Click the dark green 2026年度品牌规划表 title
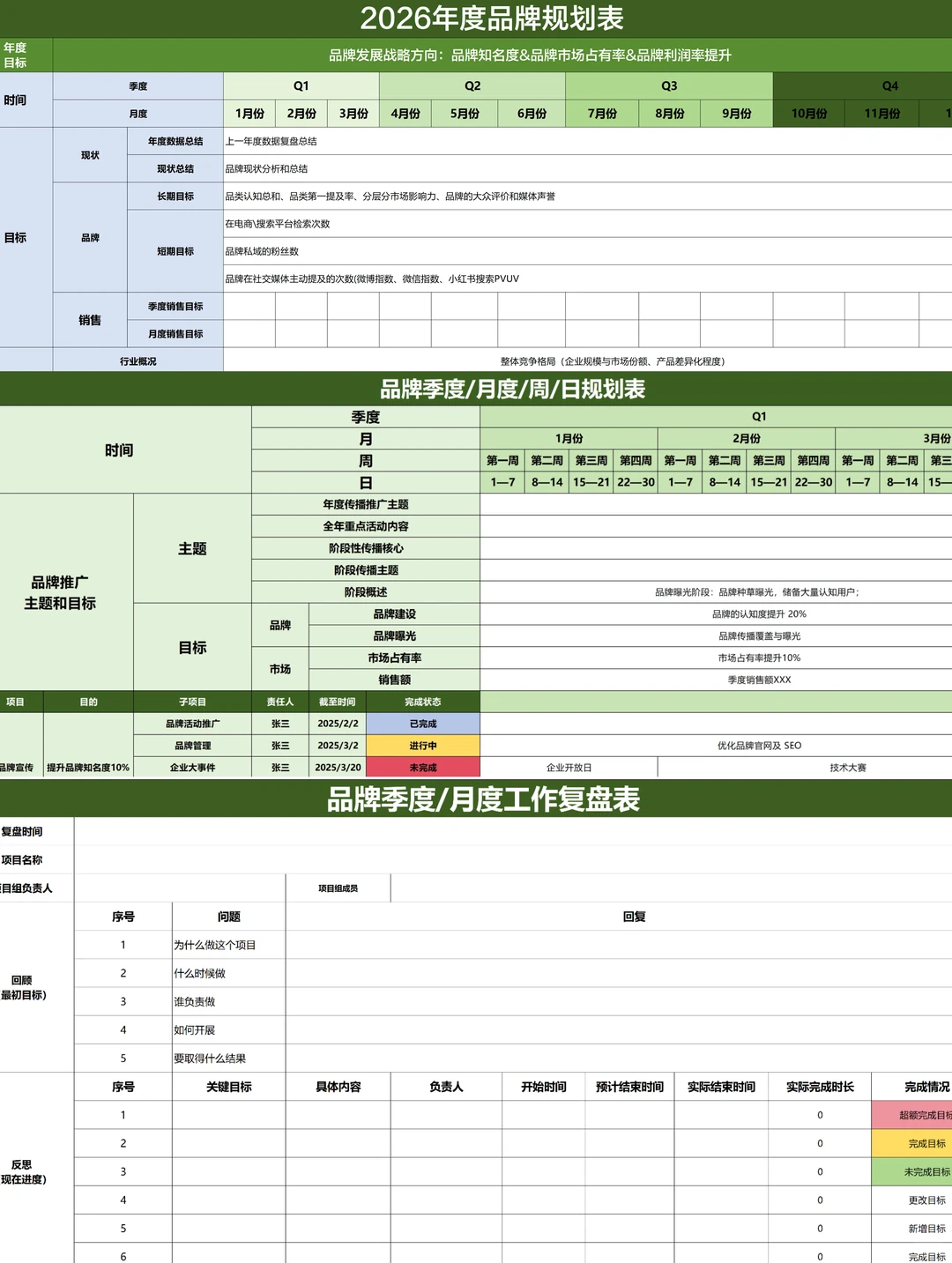This screenshot has height=1263, width=952. click(x=476, y=14)
